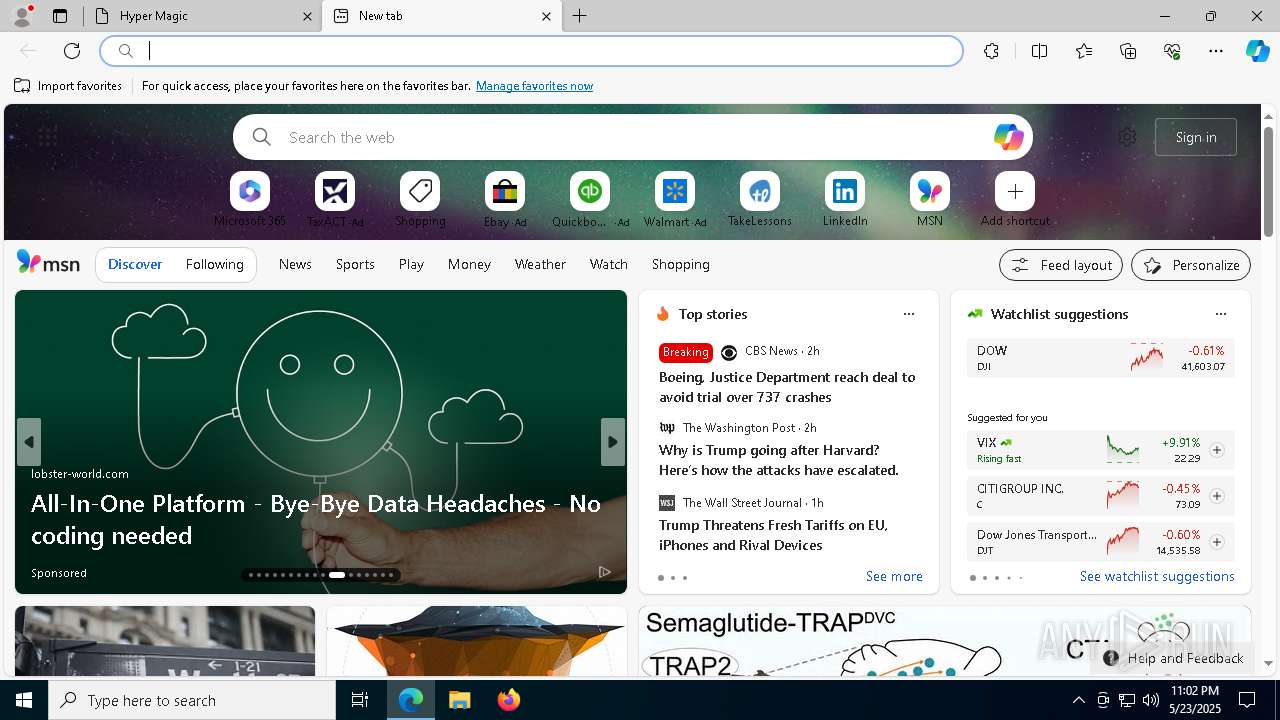Open page settings gear icon
The image size is (1280, 720).
[1127, 137]
